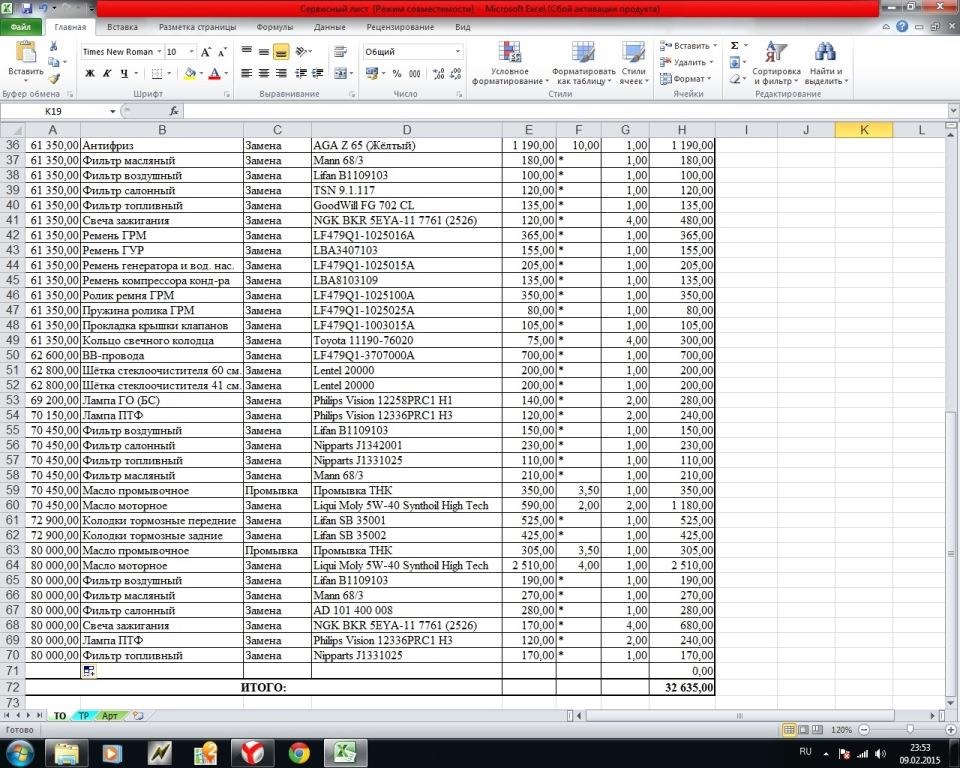Click the Paste (Вставить) clipboard button

26,61
